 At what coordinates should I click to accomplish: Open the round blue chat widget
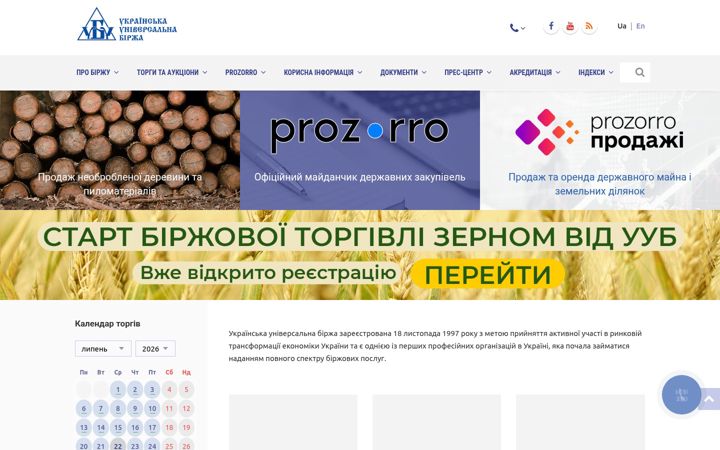(x=681, y=394)
